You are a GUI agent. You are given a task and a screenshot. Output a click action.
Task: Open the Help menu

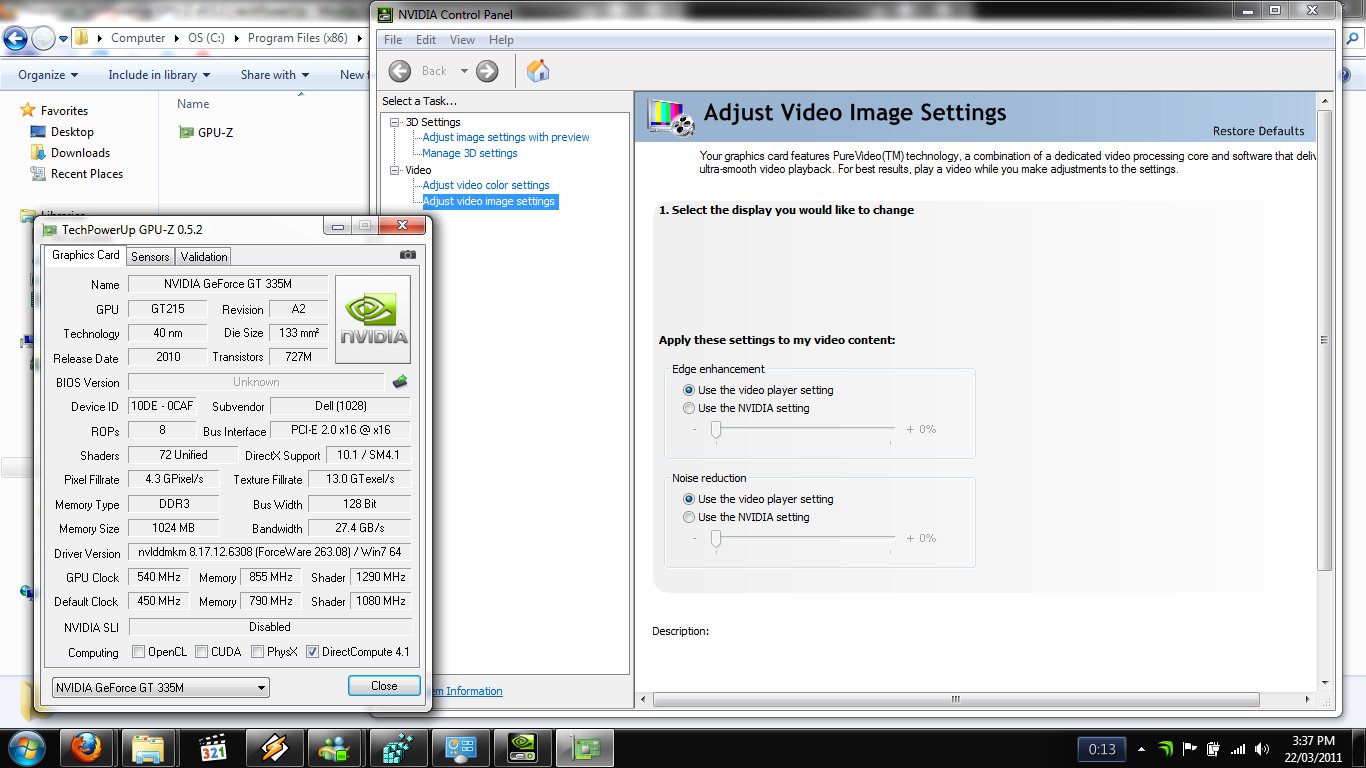point(501,40)
